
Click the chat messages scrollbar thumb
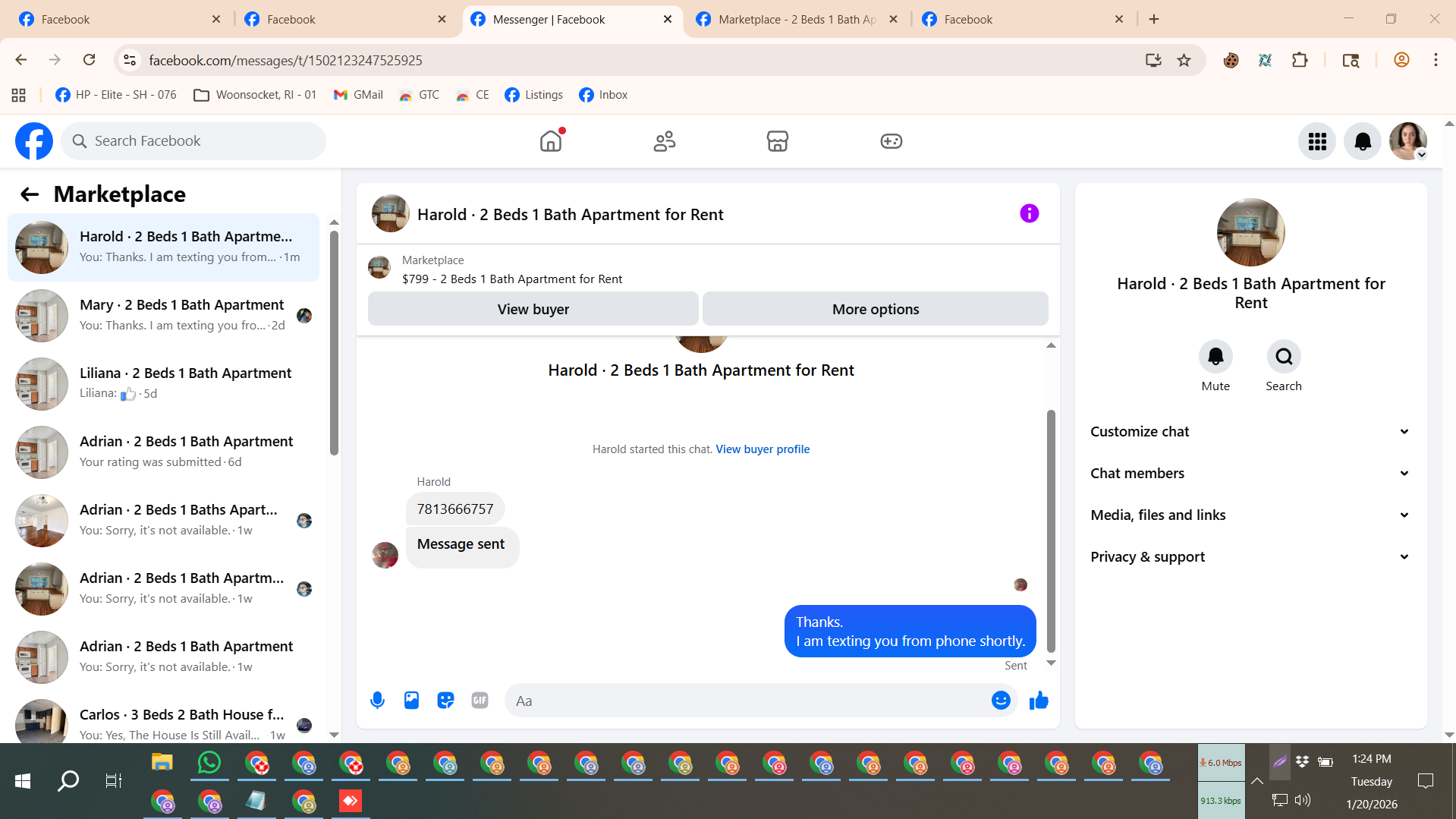coord(1051,531)
